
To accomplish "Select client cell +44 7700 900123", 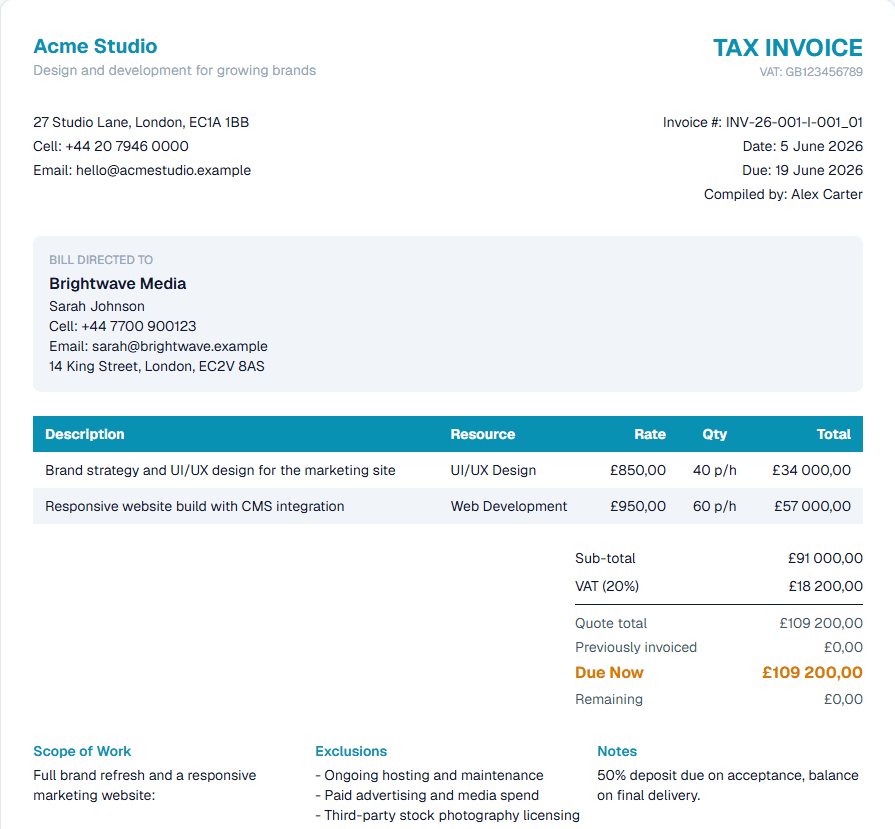I will [x=139, y=326].
